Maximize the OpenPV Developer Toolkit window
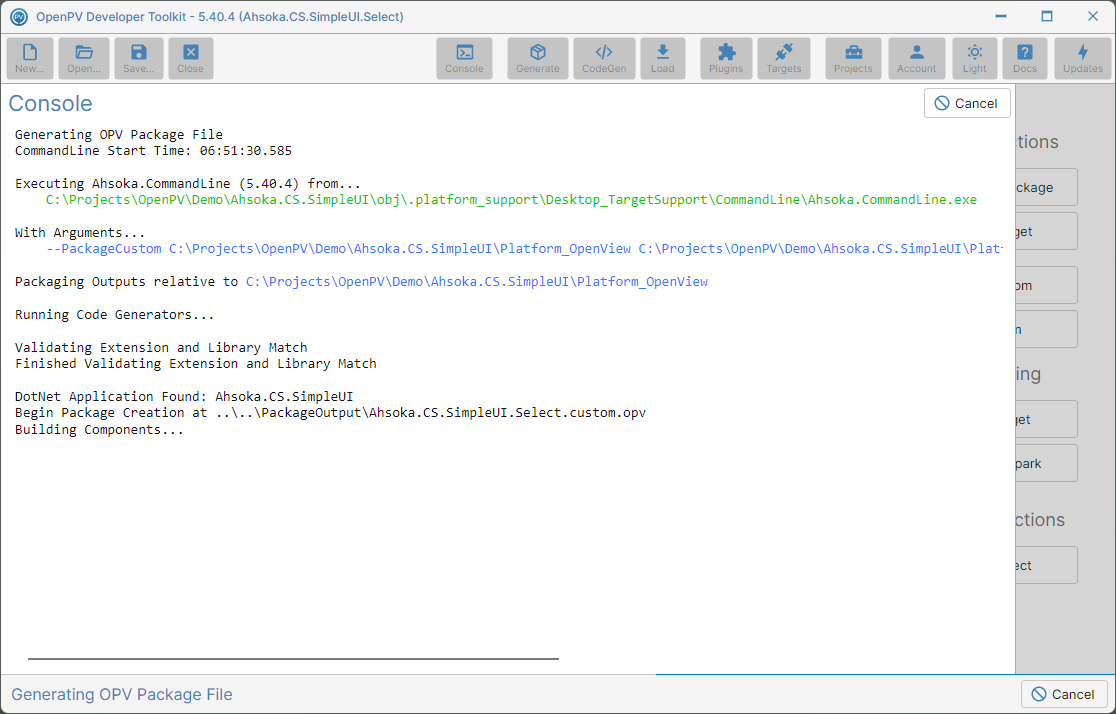The height and width of the screenshot is (714, 1116). point(1047,16)
